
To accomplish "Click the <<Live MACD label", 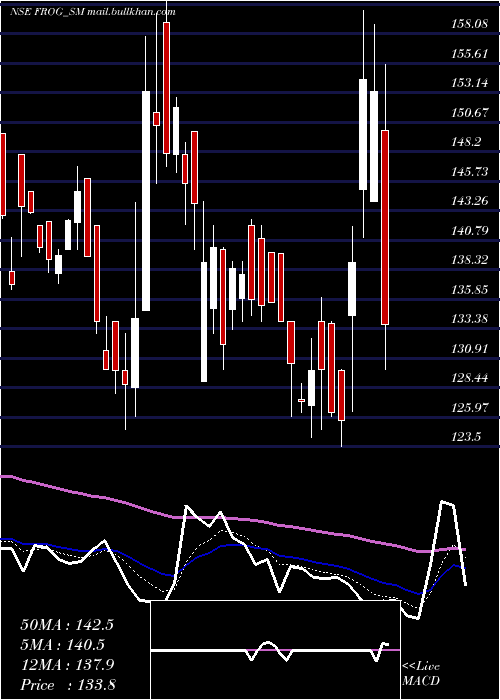I will [x=421, y=674].
